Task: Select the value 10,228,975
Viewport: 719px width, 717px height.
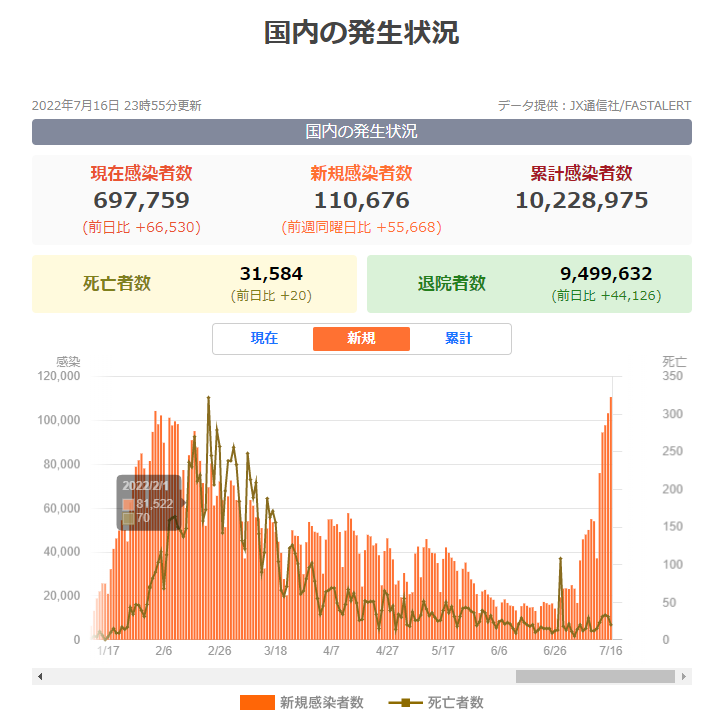Action: (x=581, y=200)
